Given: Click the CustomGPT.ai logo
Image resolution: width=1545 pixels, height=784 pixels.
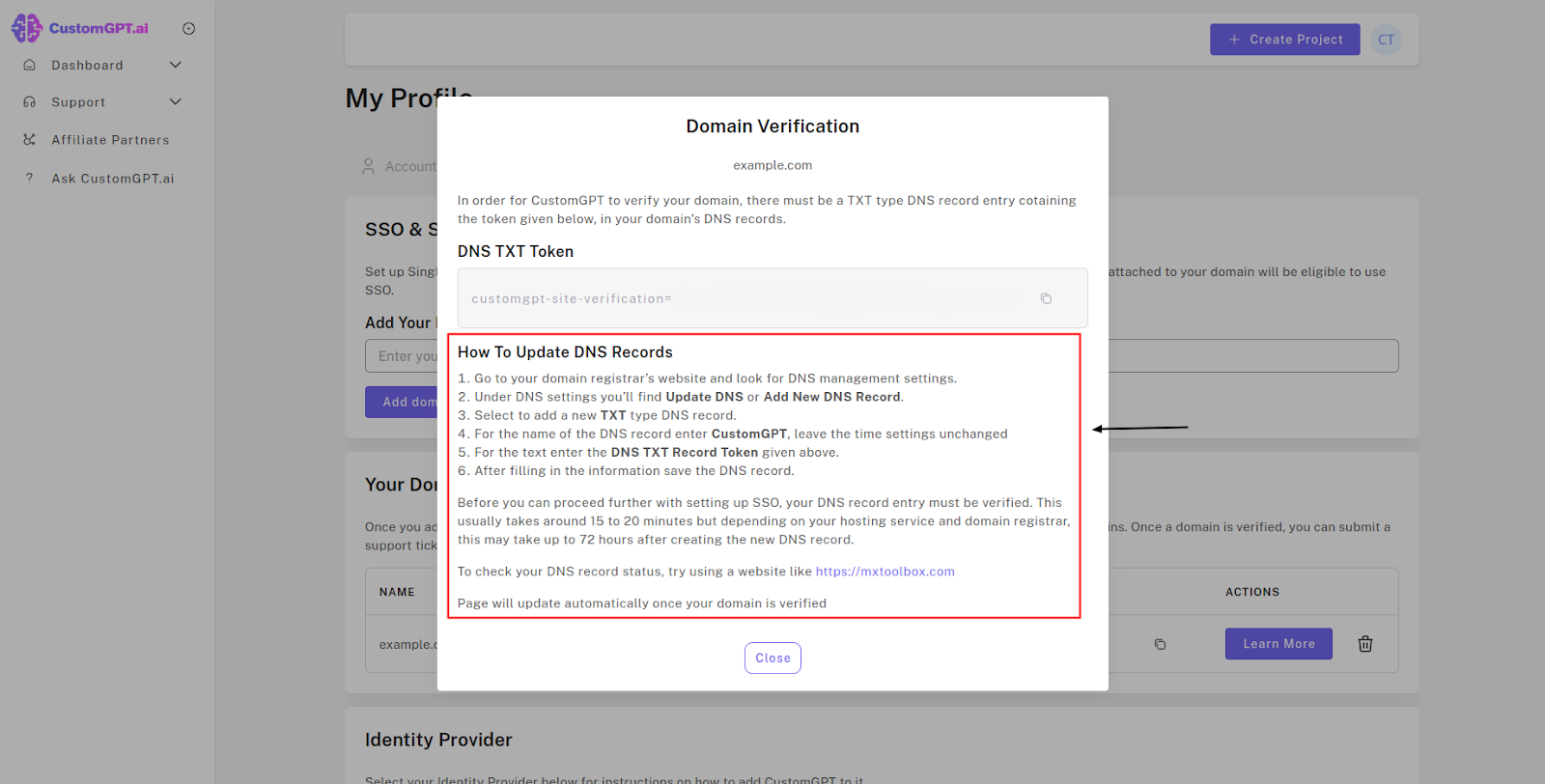Looking at the screenshot, I should 79,28.
